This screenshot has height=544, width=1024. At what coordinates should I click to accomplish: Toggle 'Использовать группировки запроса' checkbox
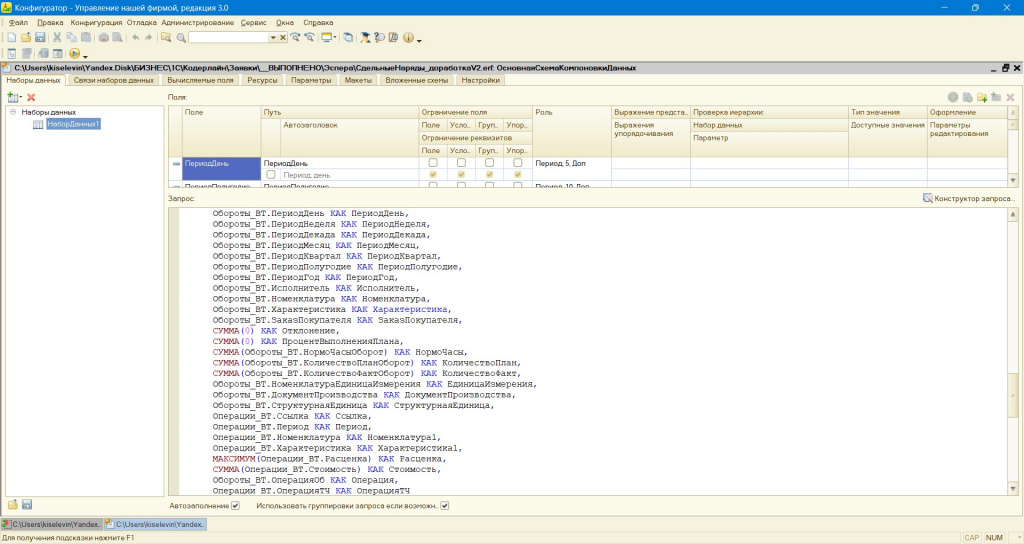(444, 505)
